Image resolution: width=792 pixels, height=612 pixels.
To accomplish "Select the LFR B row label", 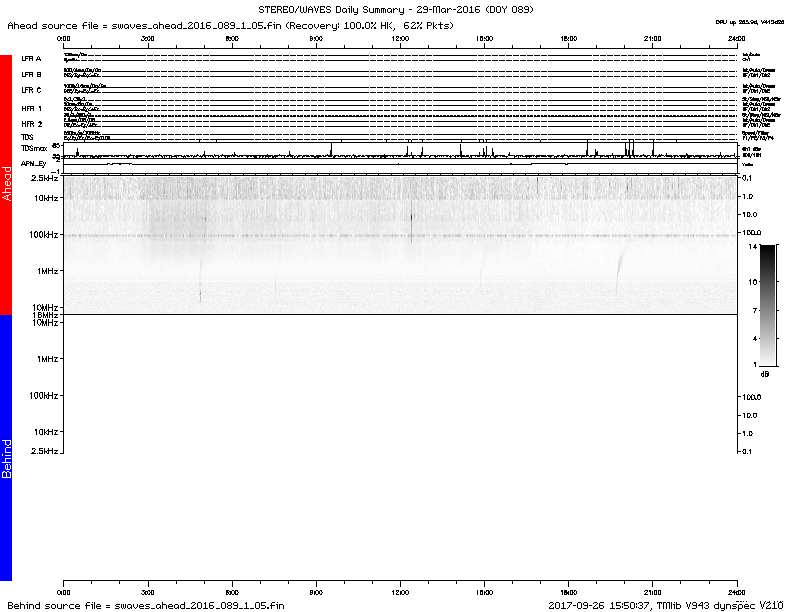I will (x=31, y=74).
